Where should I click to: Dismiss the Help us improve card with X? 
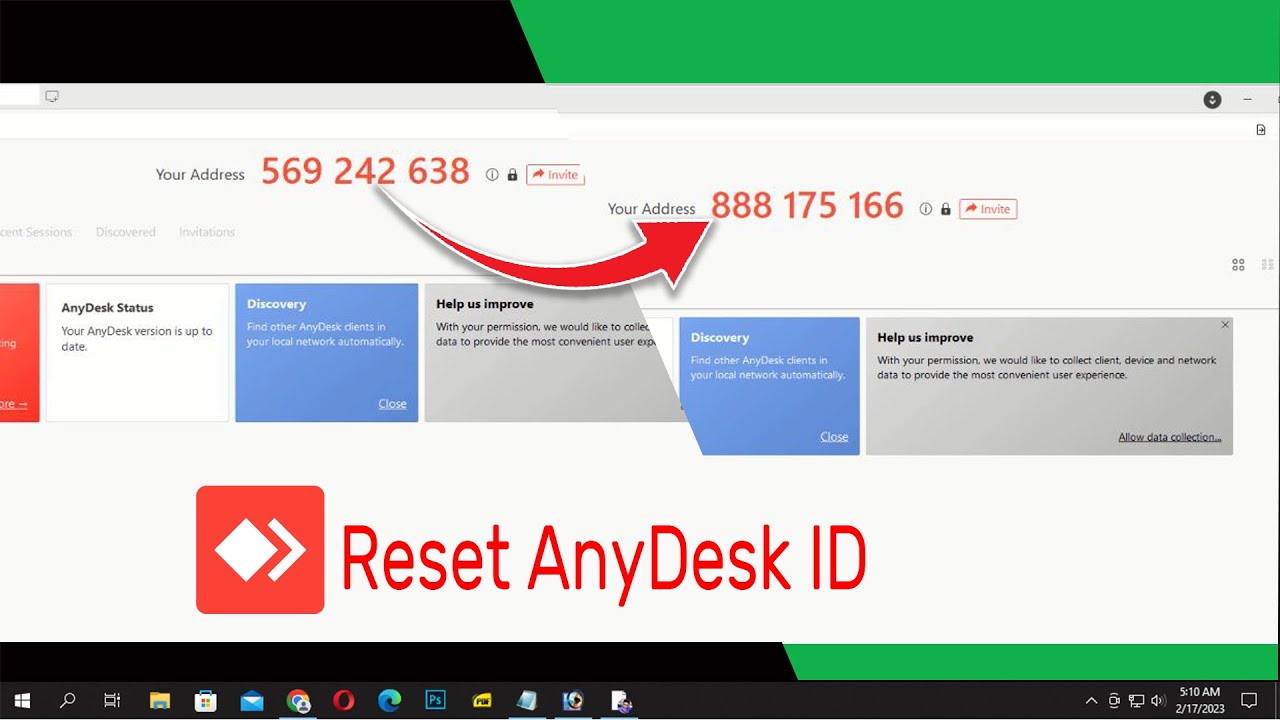(1225, 325)
